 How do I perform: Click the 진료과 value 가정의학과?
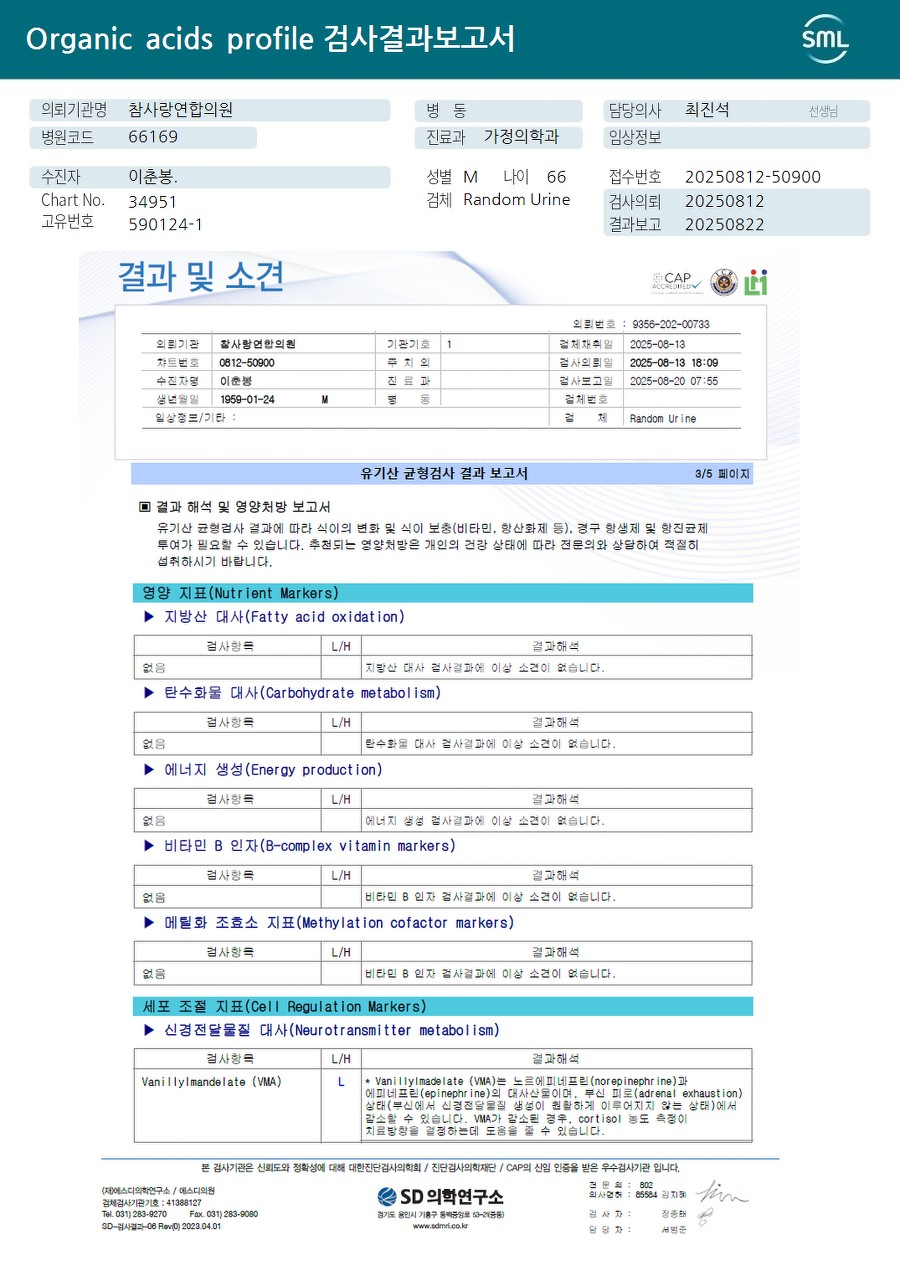point(521,137)
